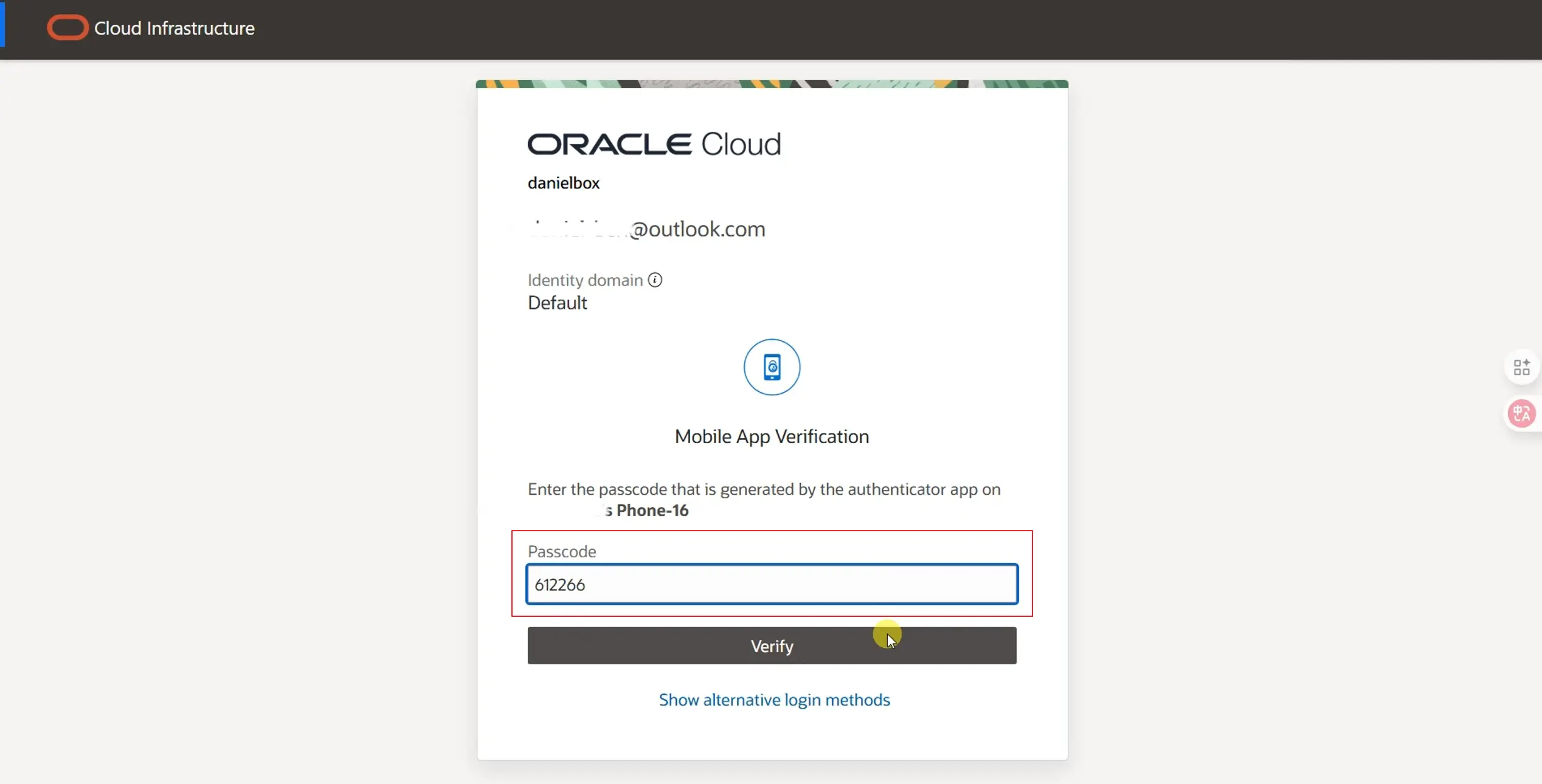Open the grid apps floating side icon
Image resolution: width=1542 pixels, height=784 pixels.
point(1522,367)
